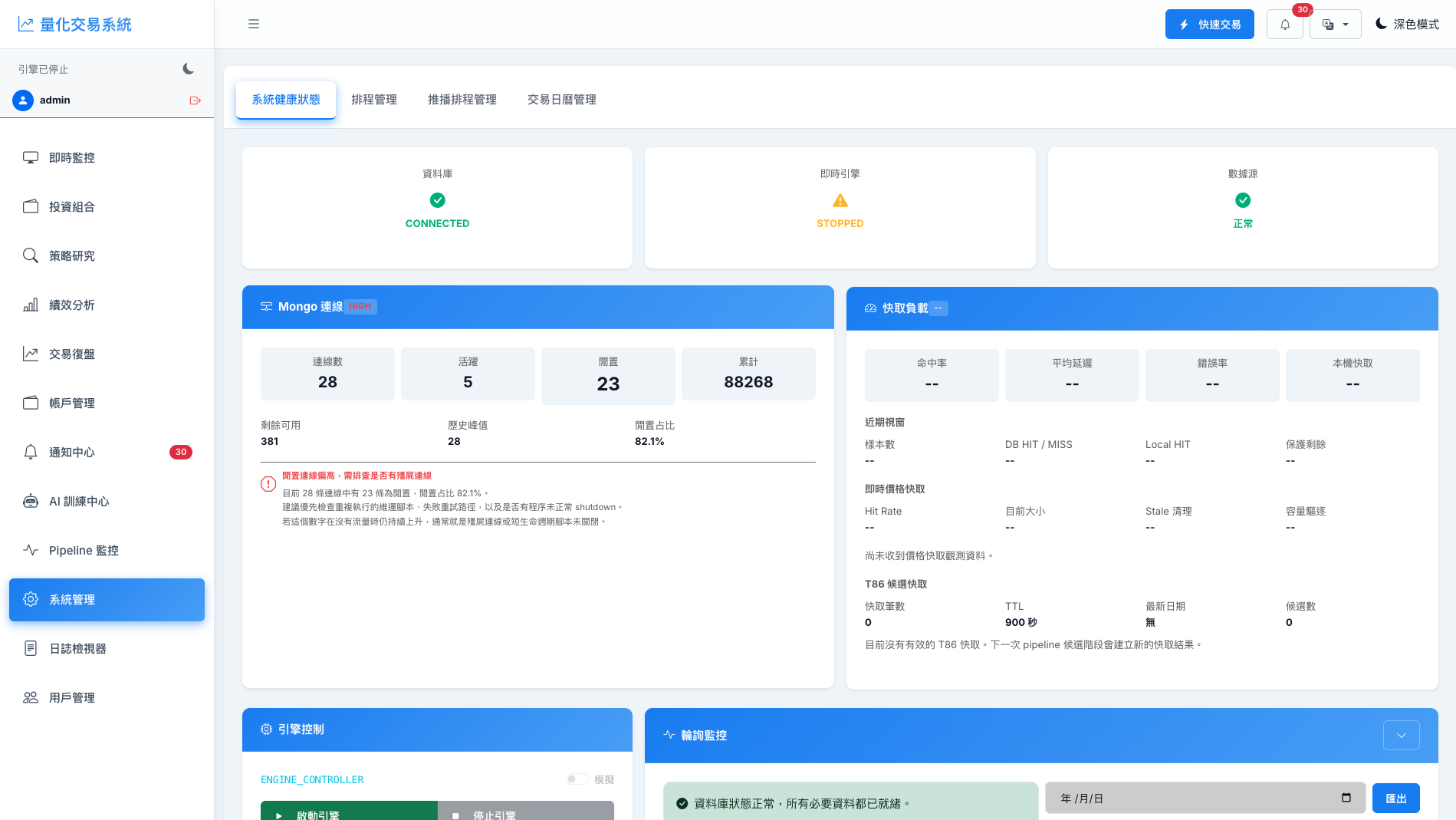Click the admin user avatar
Viewport: 1456px width, 820px height.
point(23,100)
